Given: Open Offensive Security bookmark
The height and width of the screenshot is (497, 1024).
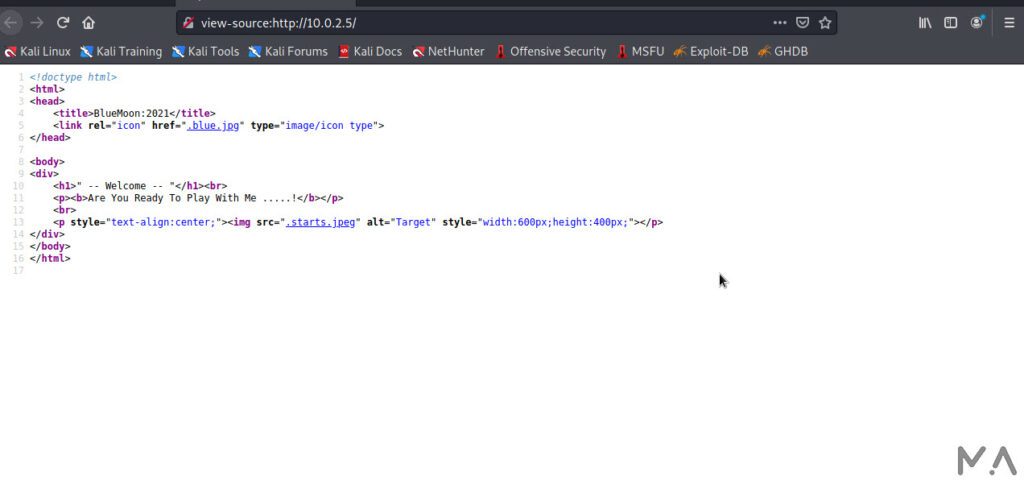Looking at the screenshot, I should tap(549, 51).
